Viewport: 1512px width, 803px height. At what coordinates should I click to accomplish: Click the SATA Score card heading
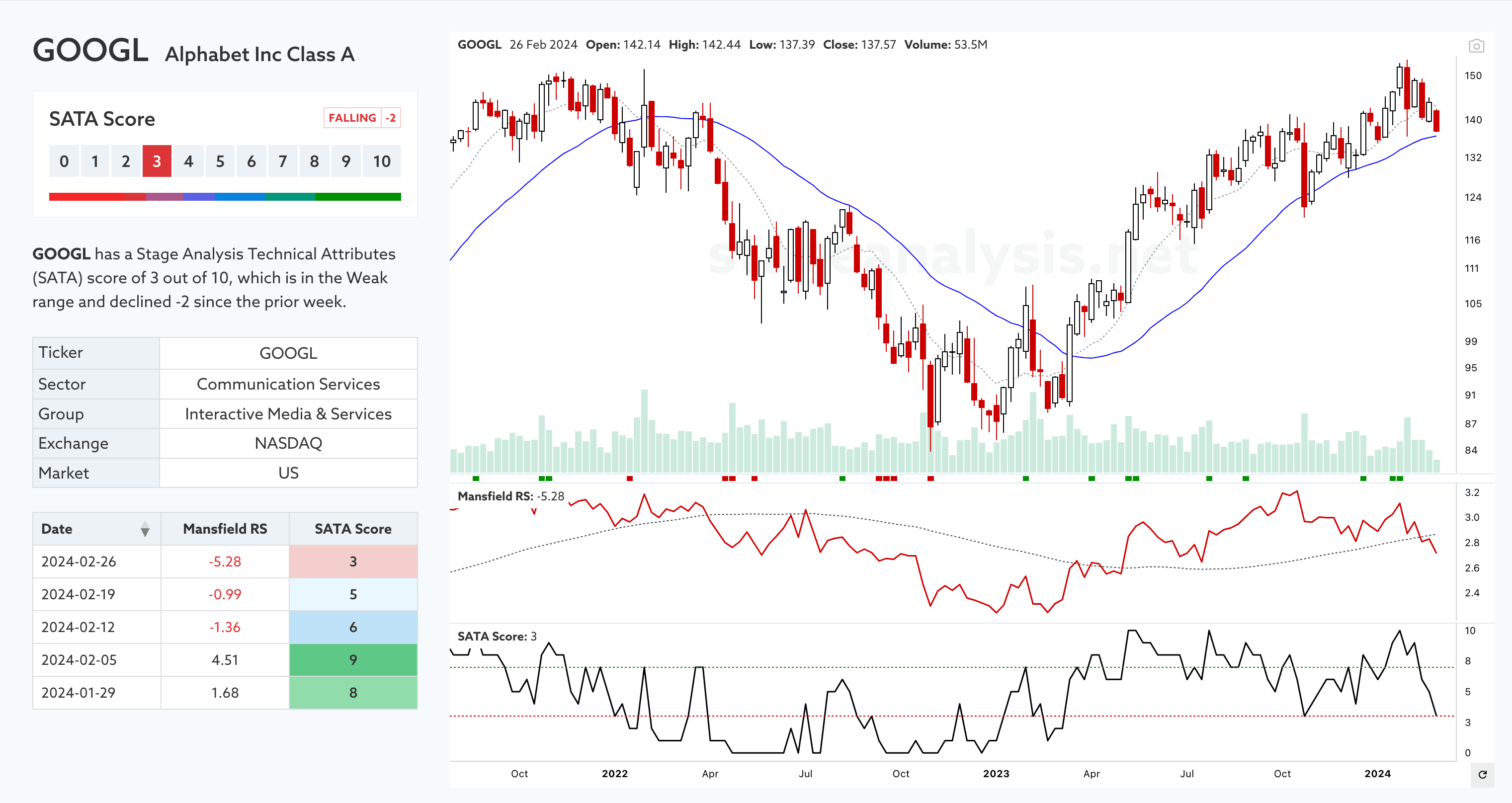102,119
